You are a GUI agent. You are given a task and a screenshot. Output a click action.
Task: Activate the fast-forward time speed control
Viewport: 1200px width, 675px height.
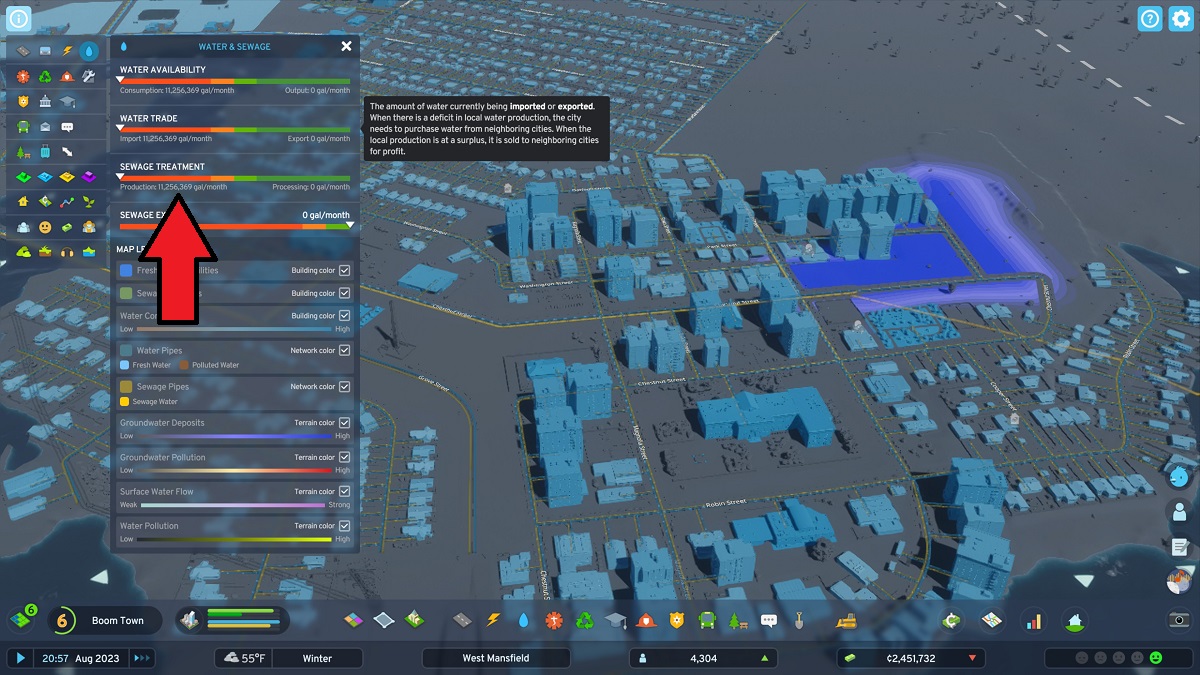click(x=143, y=659)
